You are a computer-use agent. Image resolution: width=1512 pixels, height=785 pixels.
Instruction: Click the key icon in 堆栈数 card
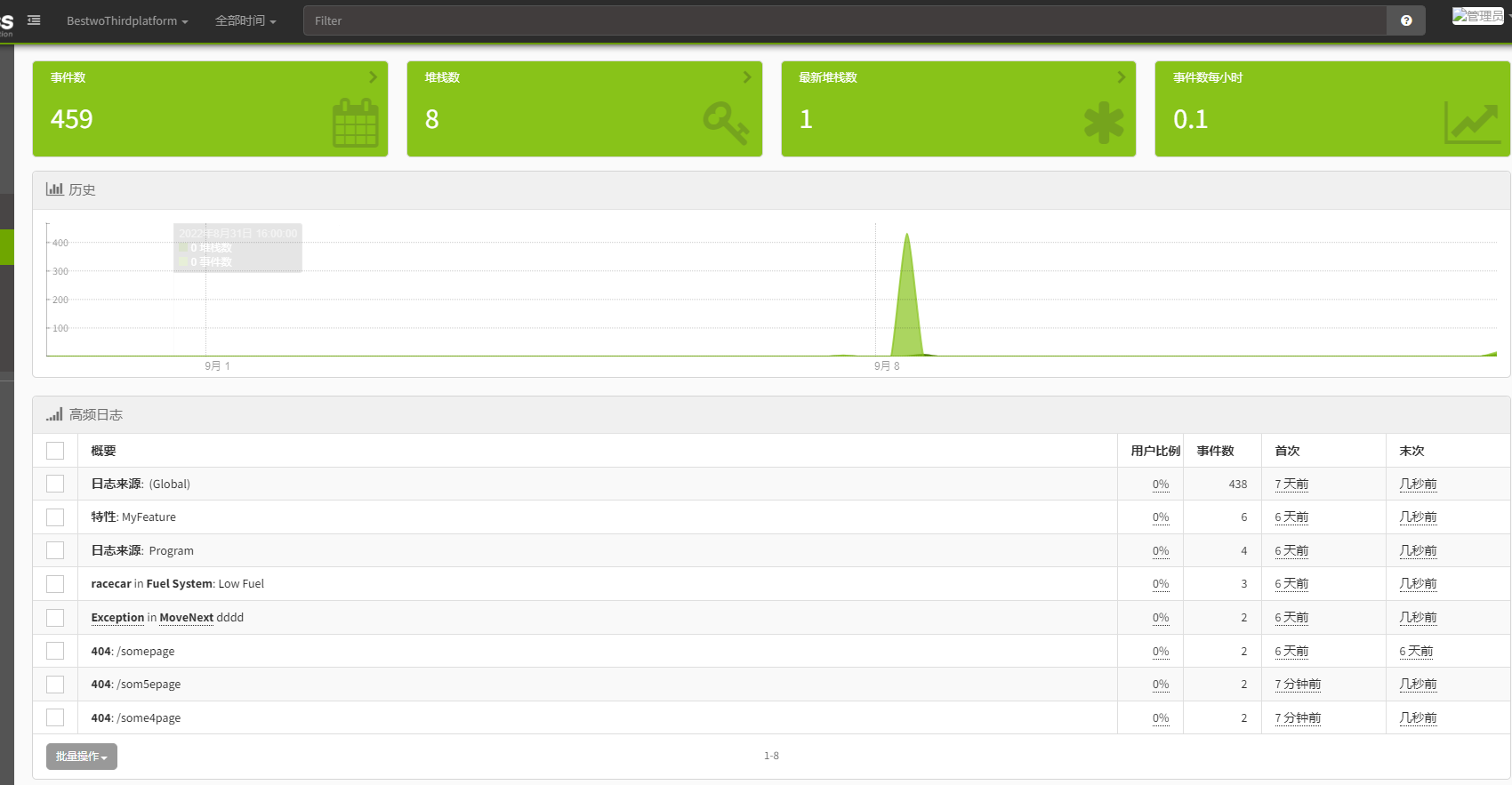727,123
